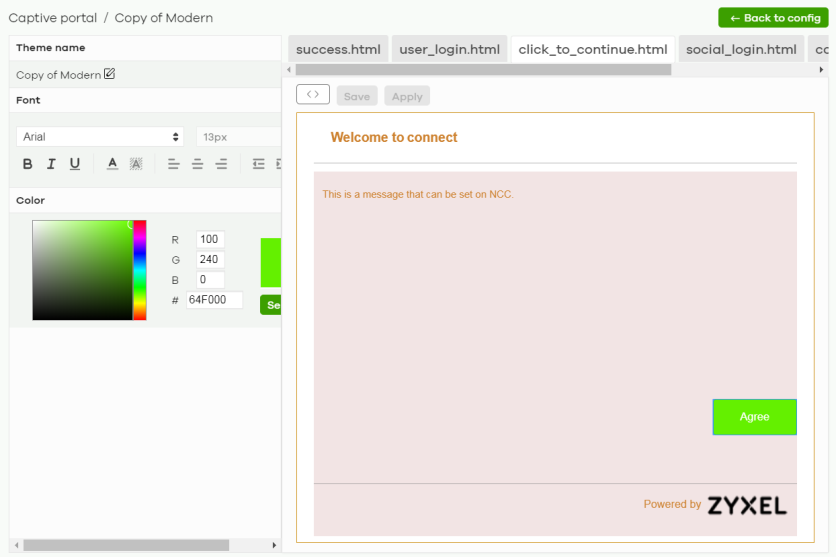
Task: Decrease text indent
Action: pos(258,164)
